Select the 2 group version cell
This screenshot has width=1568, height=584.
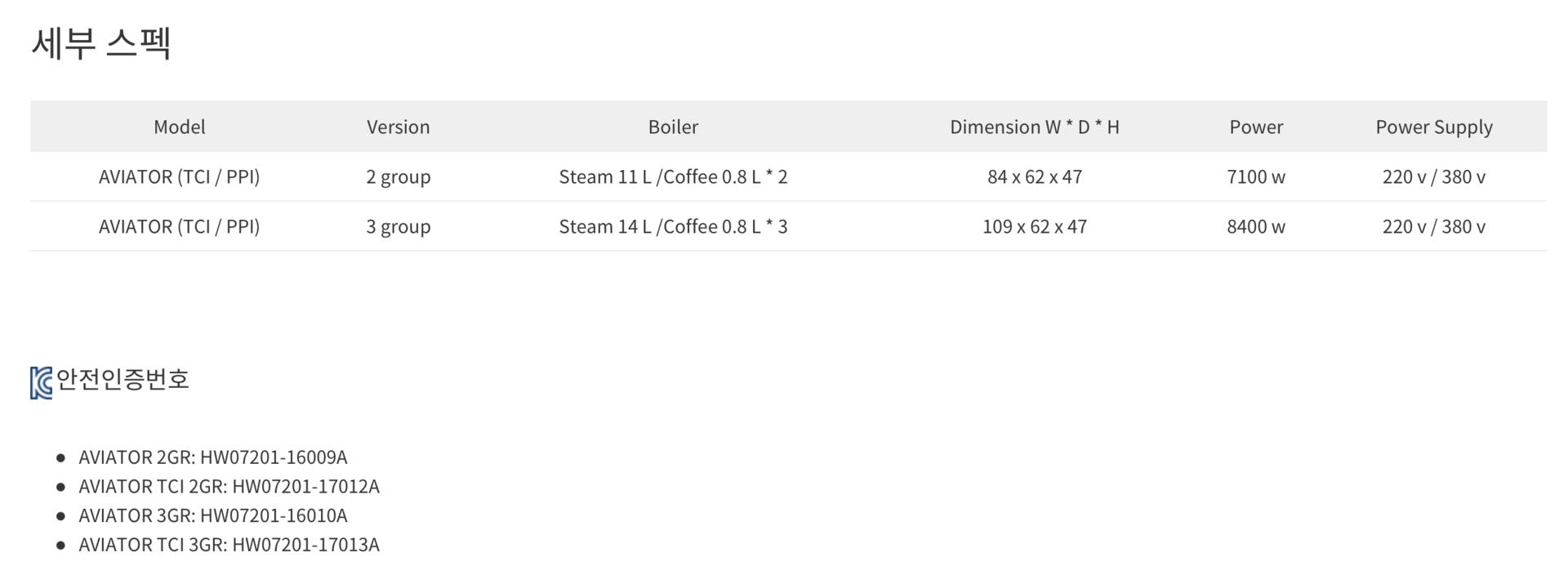398,177
